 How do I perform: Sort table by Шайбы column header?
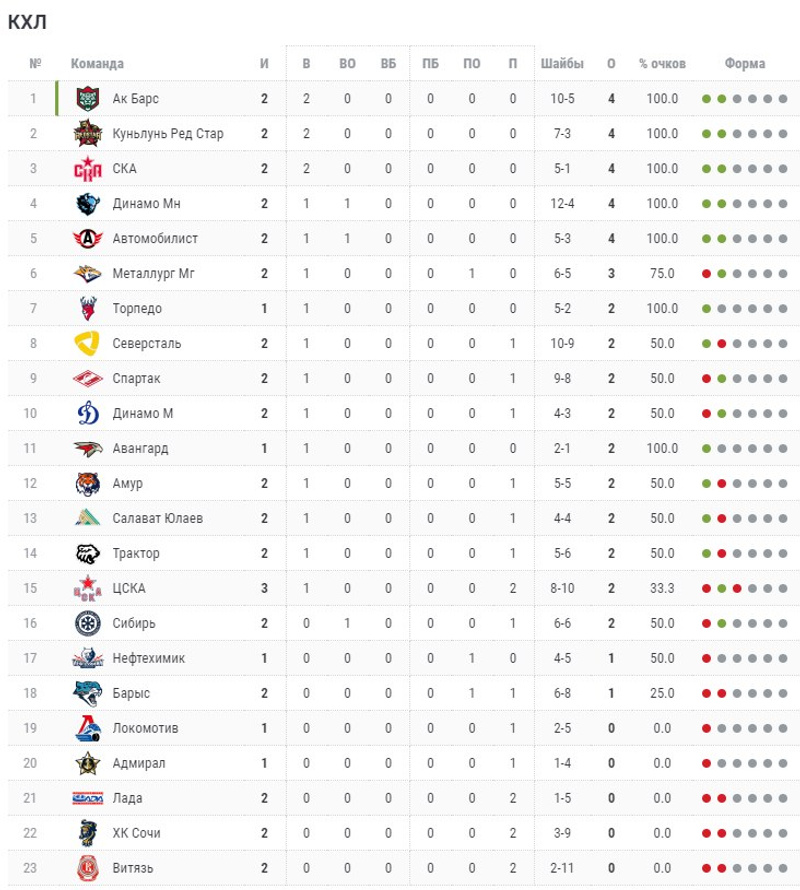[562, 64]
